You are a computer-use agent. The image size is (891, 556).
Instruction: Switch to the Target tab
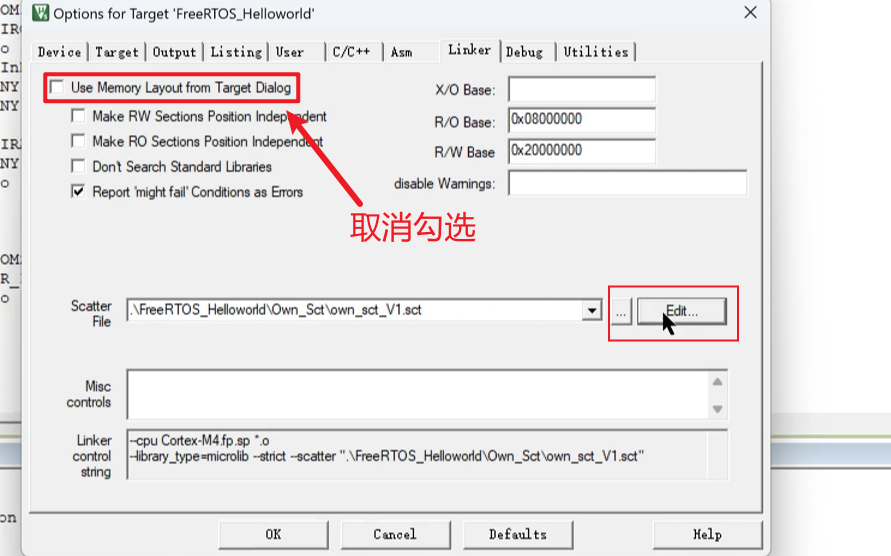(117, 52)
